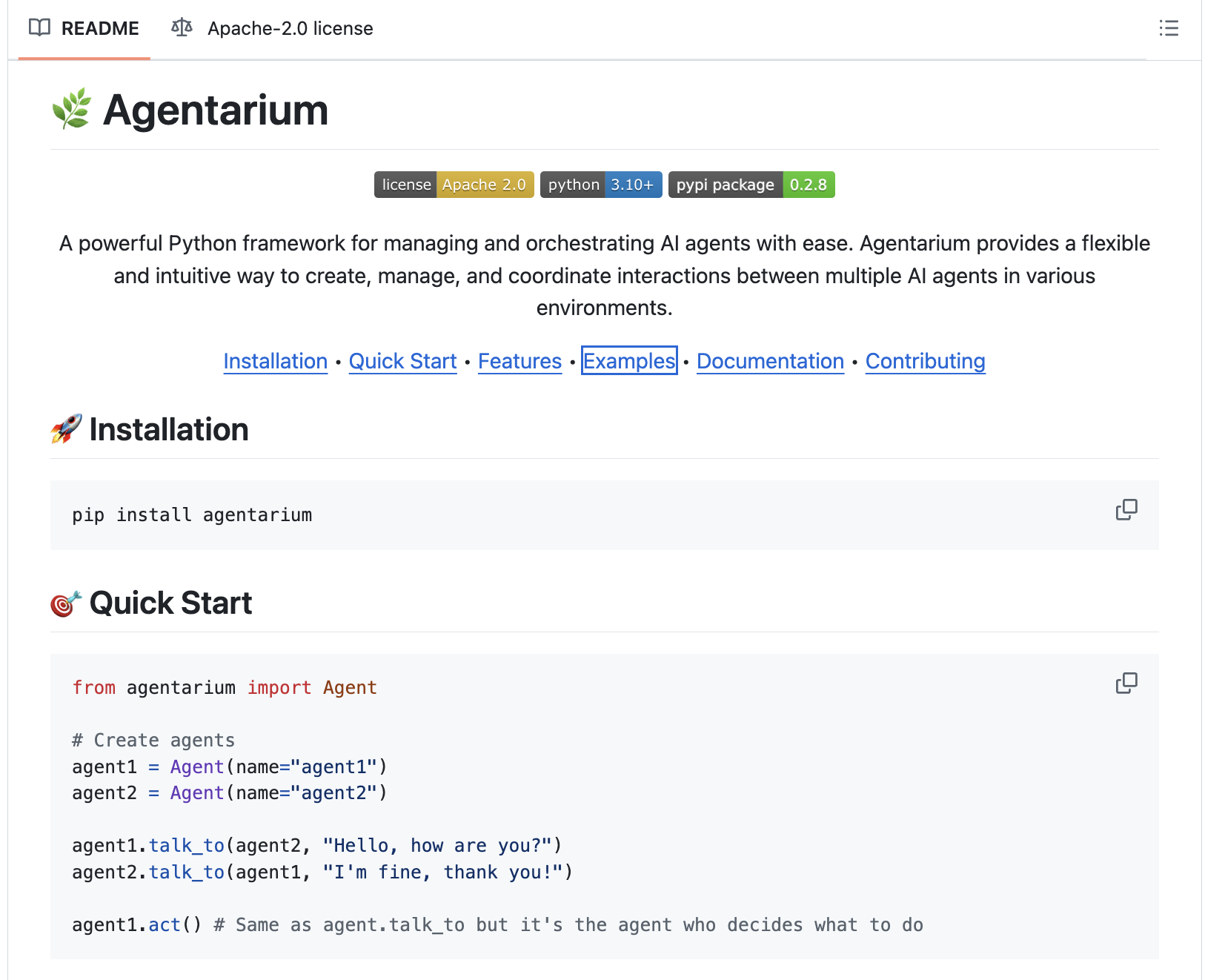Open the Documentation section link
The width and height of the screenshot is (1205, 980).
[x=770, y=361]
